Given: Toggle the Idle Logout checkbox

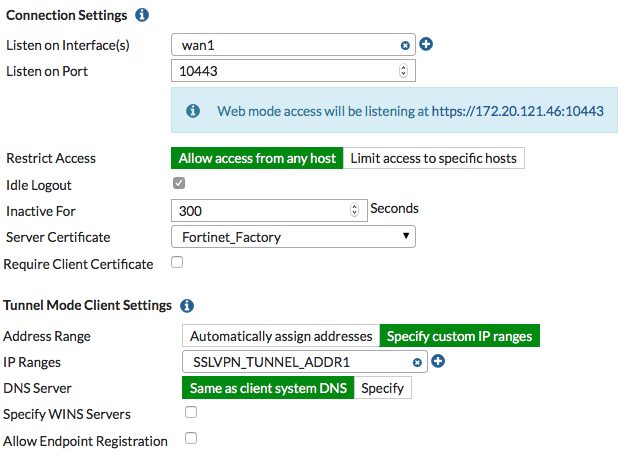Looking at the screenshot, I should click(179, 183).
